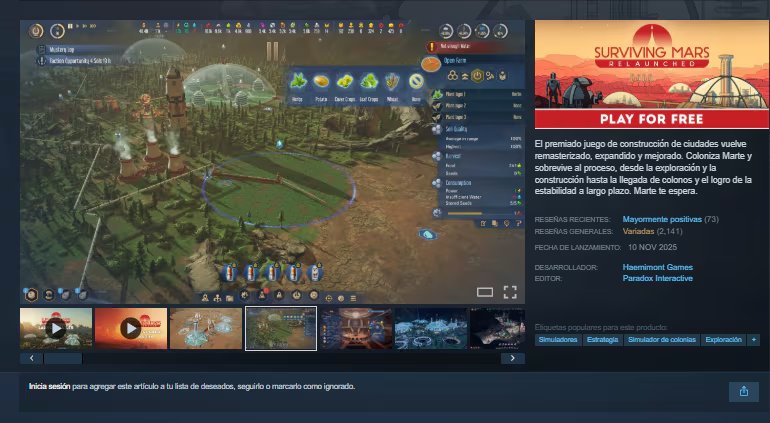The height and width of the screenshot is (423, 770).
Task: Click the RESEÑAS RECIENTES label
Action: click(573, 220)
